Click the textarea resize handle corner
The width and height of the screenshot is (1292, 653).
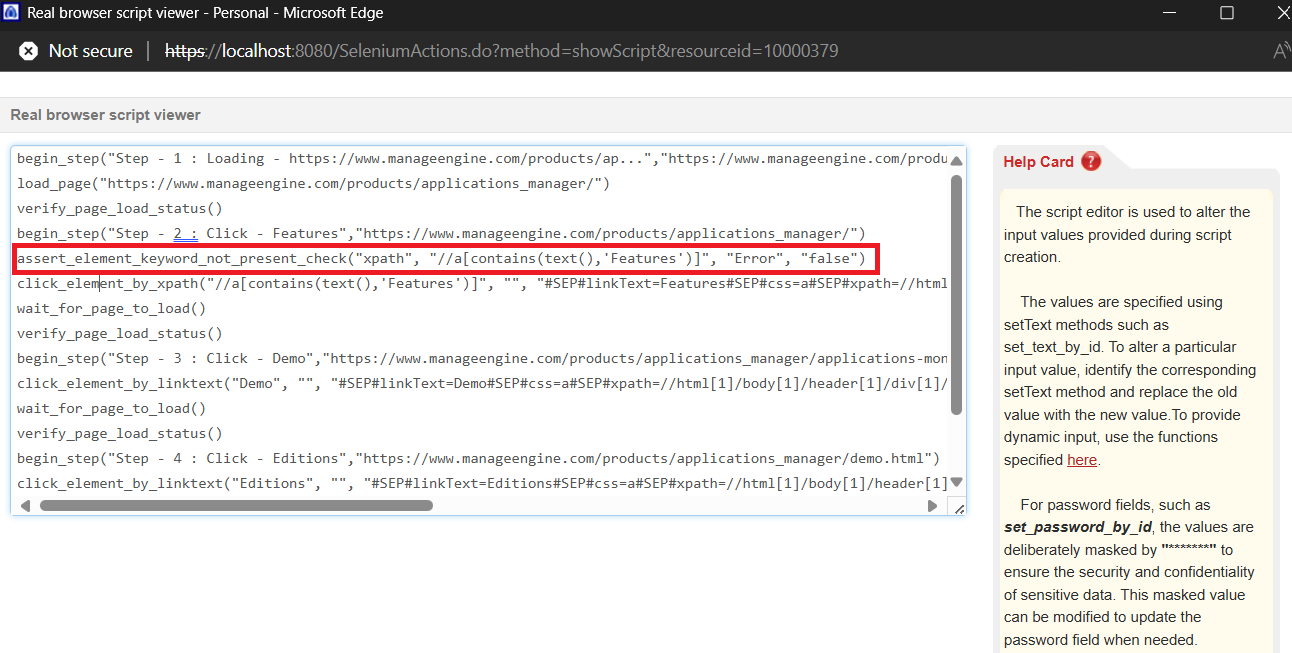959,508
